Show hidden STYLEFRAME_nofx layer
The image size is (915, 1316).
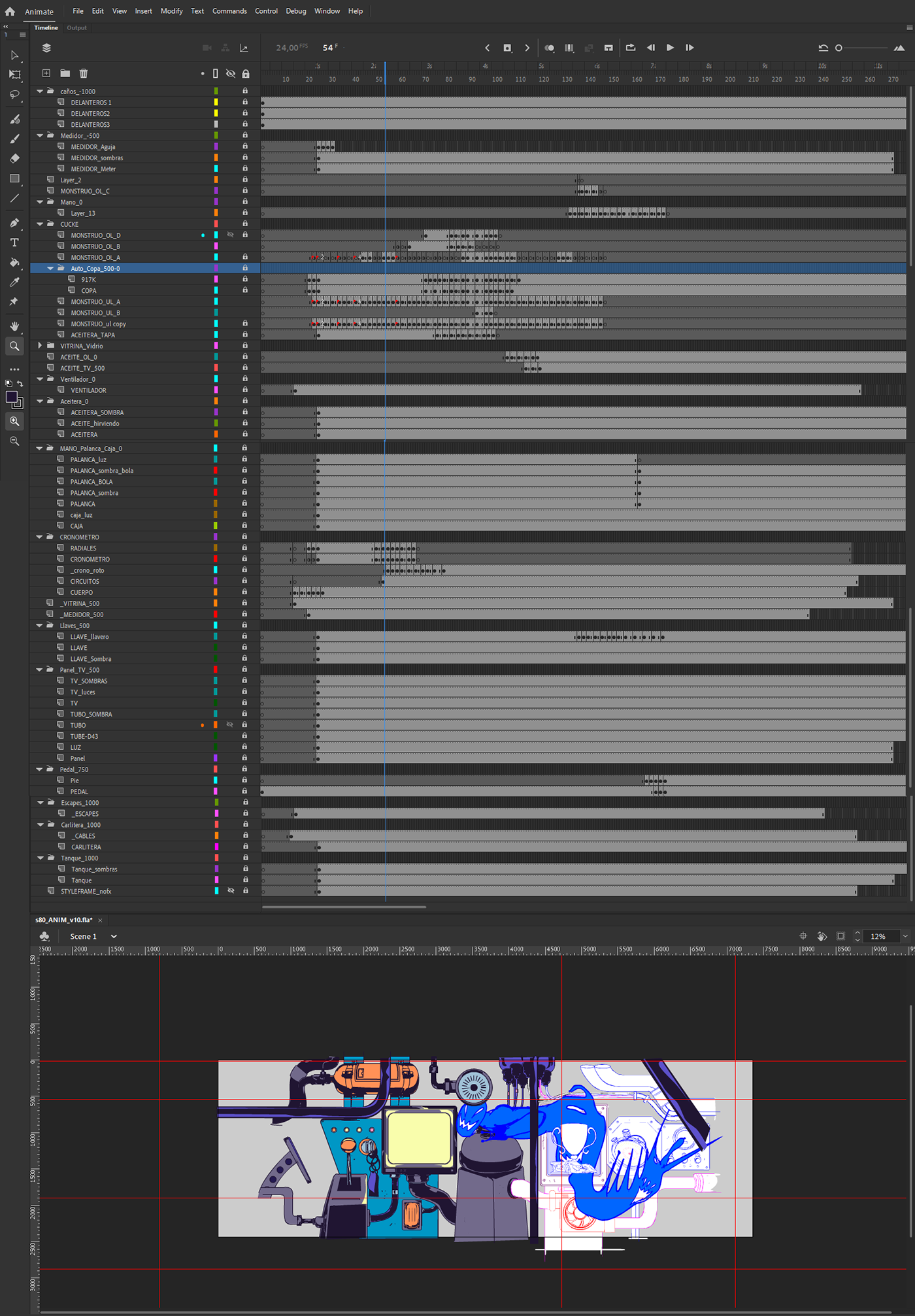[x=231, y=890]
